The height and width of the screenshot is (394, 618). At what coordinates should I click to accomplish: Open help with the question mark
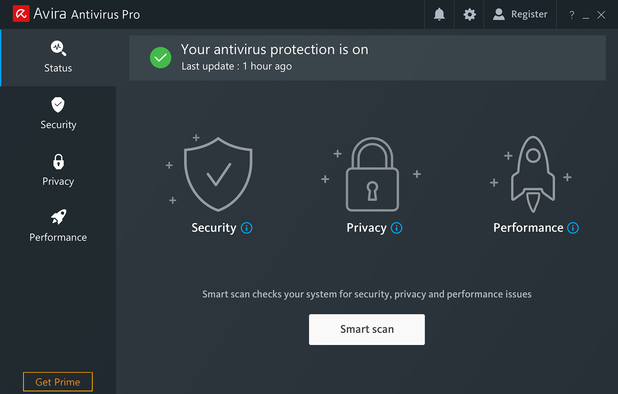[x=571, y=15]
